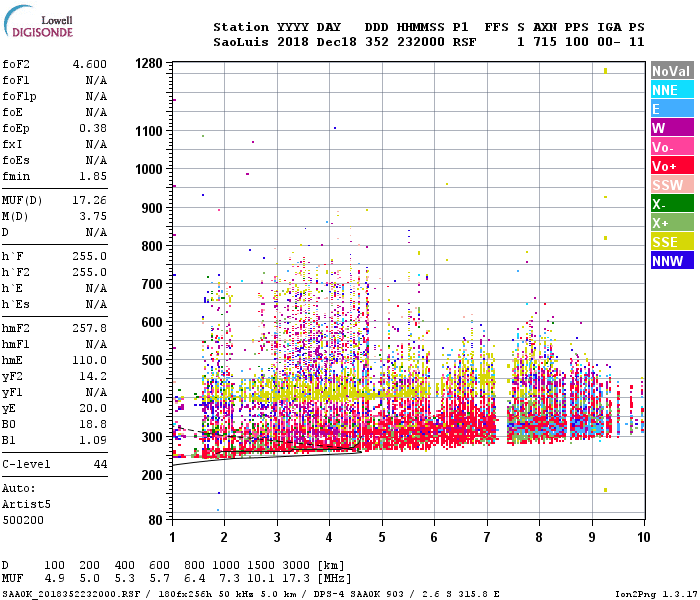The image size is (700, 600).
Task: Select the Vo+ red legend swatch
Action: pos(672,166)
